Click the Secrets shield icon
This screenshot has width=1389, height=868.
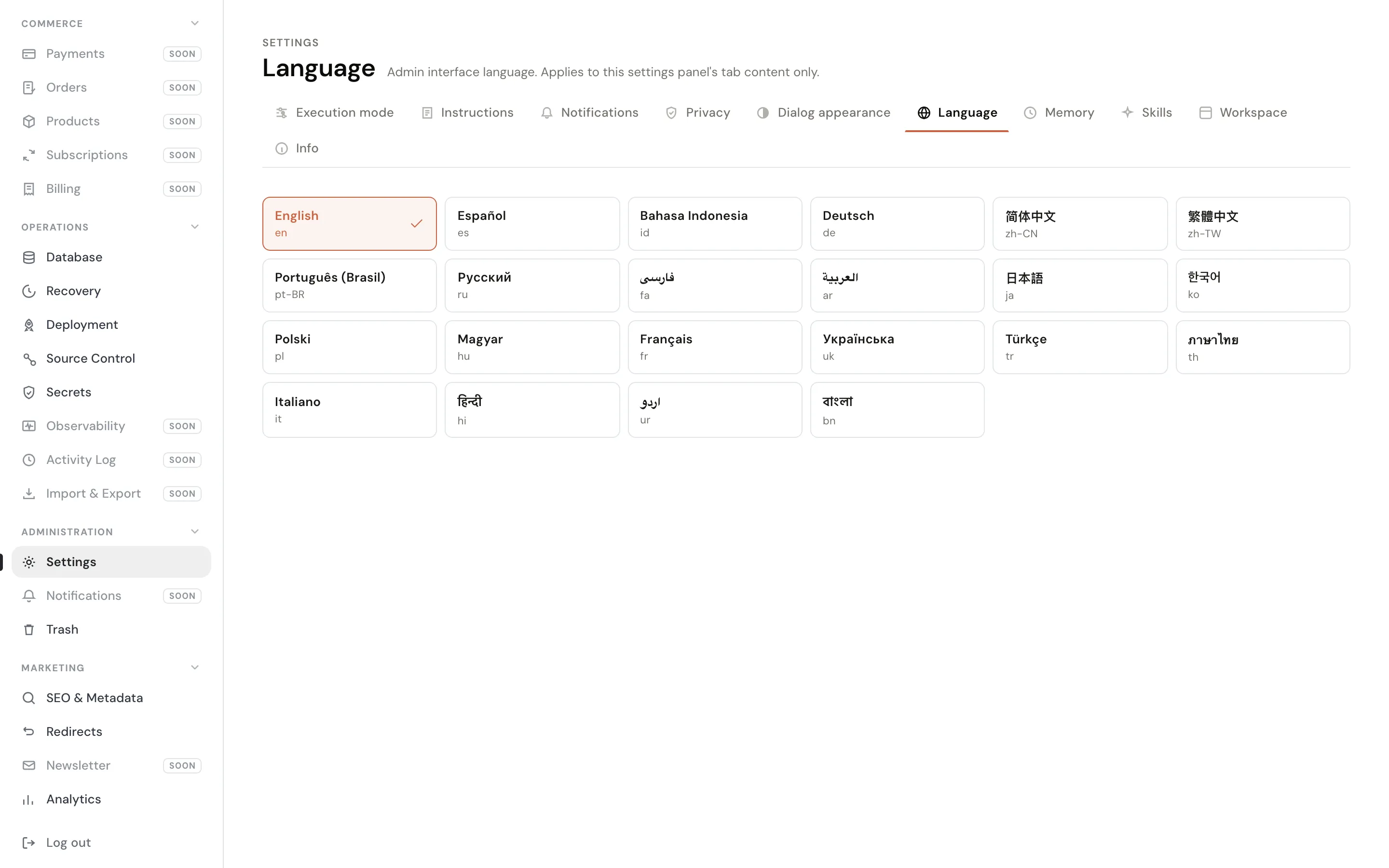click(29, 393)
